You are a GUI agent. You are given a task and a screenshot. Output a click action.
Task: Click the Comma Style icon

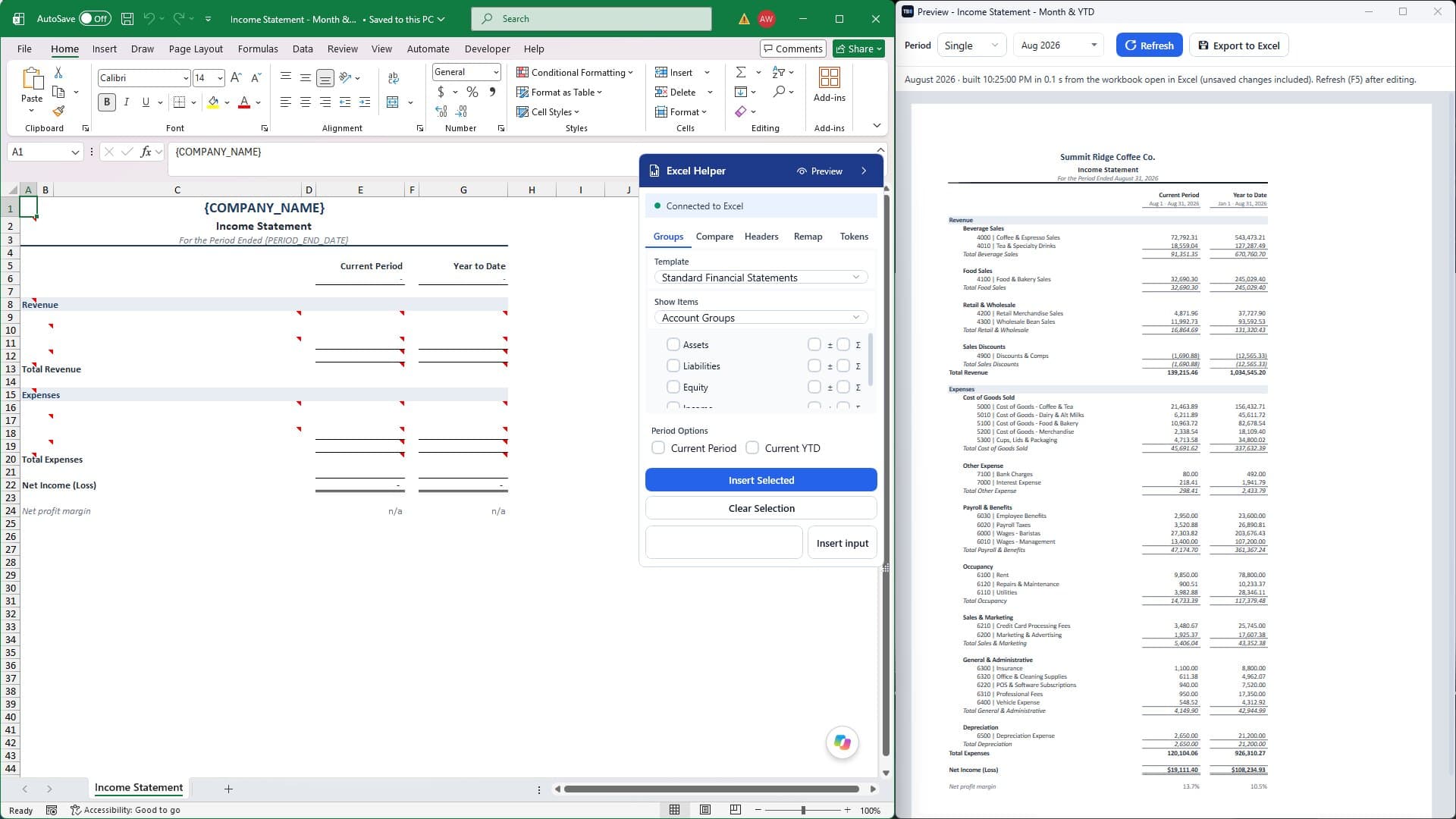click(492, 92)
